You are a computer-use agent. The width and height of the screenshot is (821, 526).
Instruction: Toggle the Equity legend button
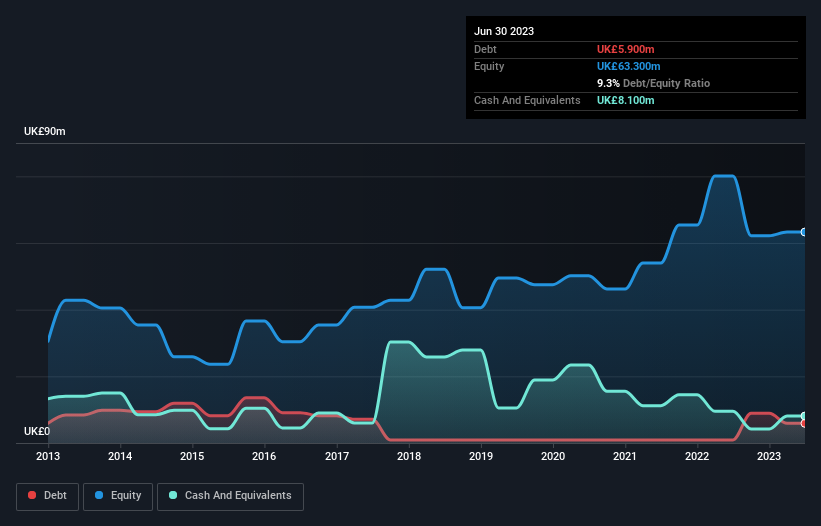pyautogui.click(x=118, y=496)
